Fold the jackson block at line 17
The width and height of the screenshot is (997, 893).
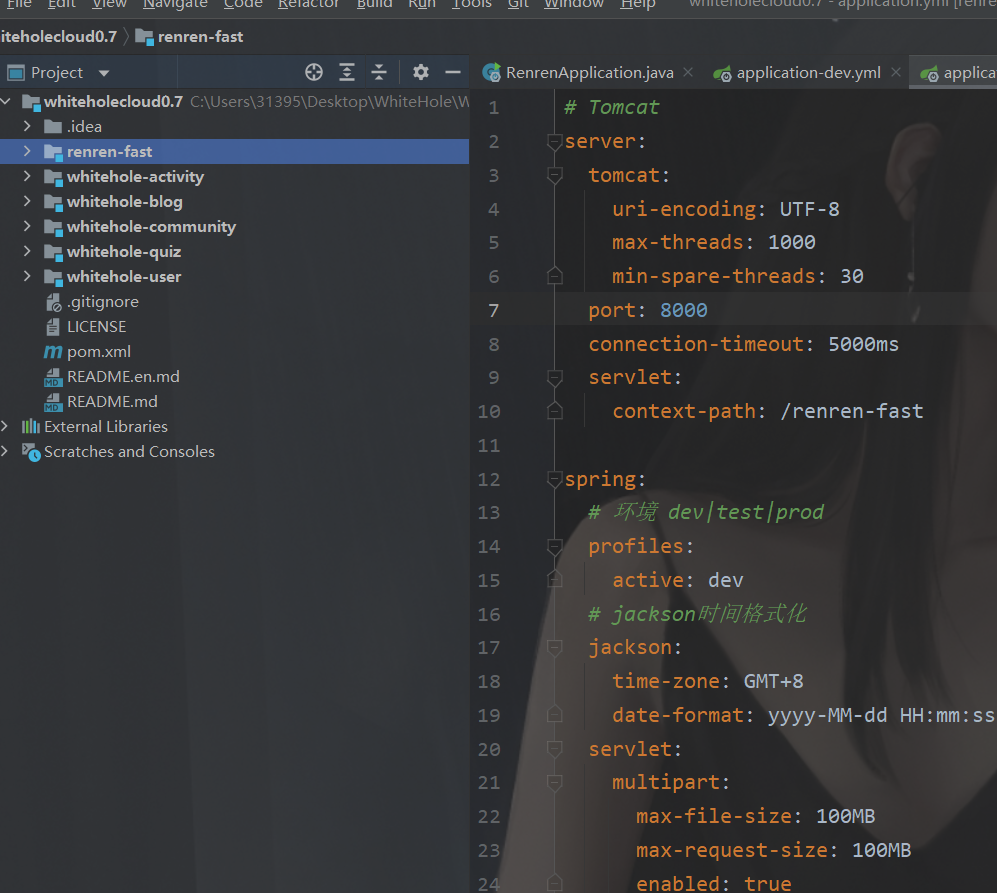point(554,647)
